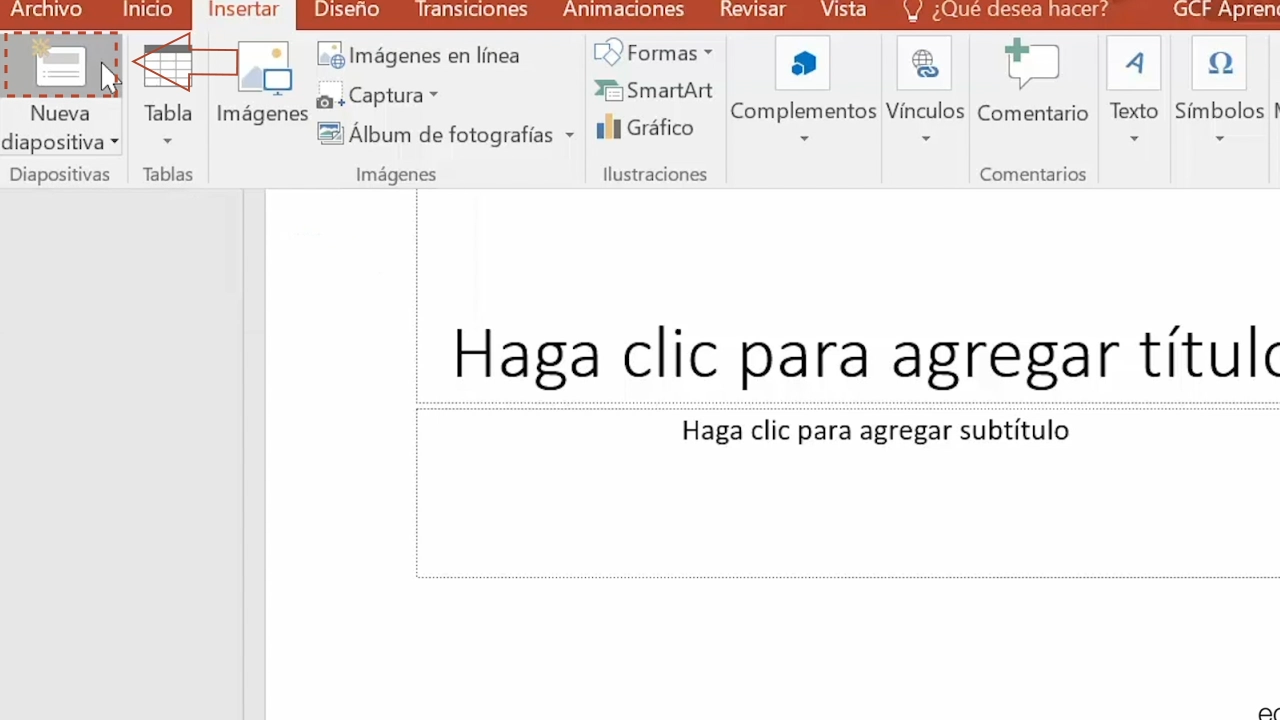Click the Formas shapes icon
This screenshot has height=720, width=1280.
click(608, 52)
